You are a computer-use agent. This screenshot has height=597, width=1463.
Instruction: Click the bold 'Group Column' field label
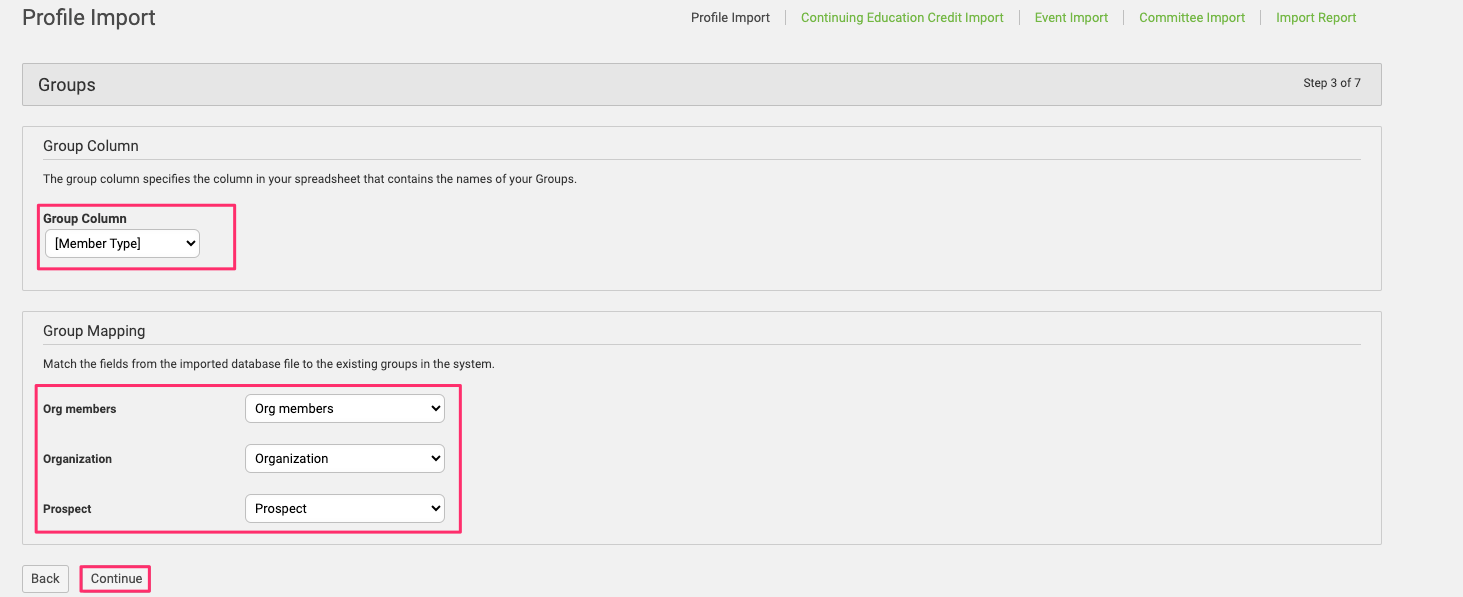pos(85,218)
